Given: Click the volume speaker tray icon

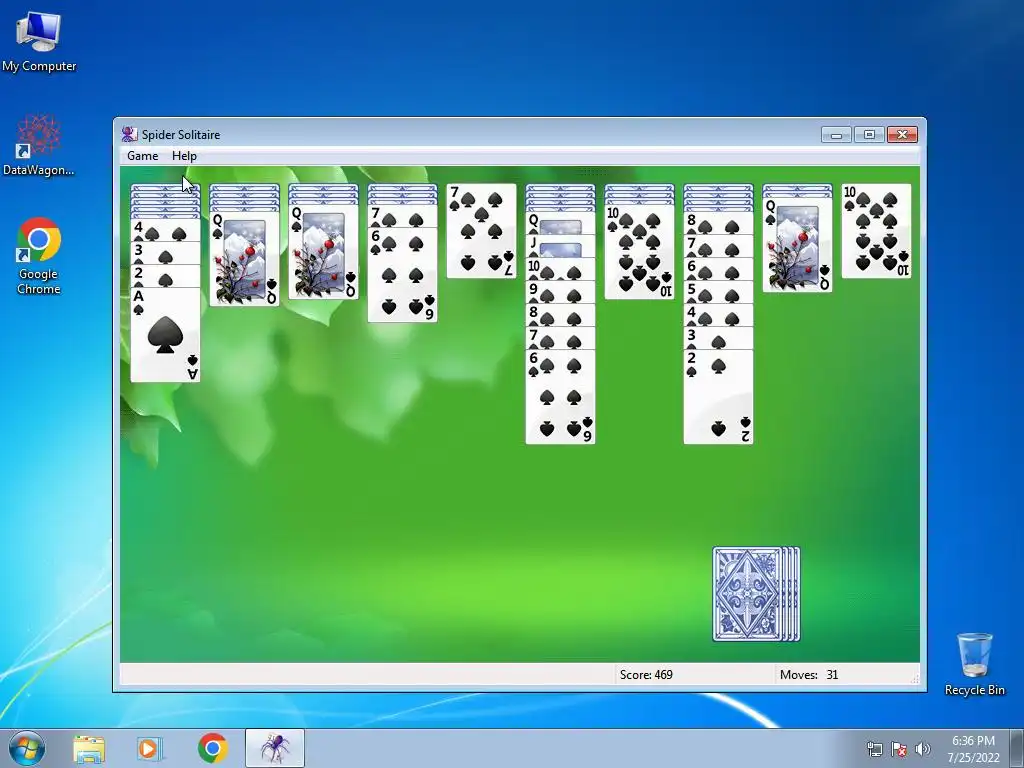Looking at the screenshot, I should [x=922, y=749].
